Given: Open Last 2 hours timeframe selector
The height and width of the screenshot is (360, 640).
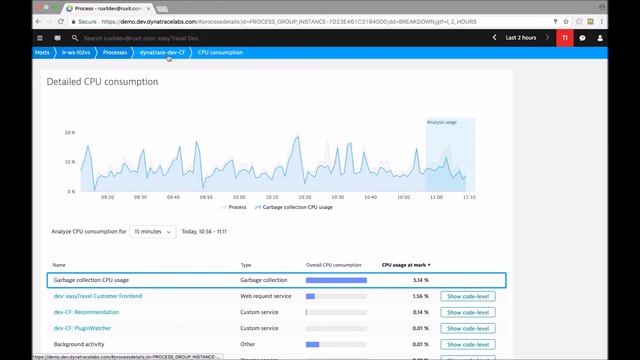Looking at the screenshot, I should 521,38.
